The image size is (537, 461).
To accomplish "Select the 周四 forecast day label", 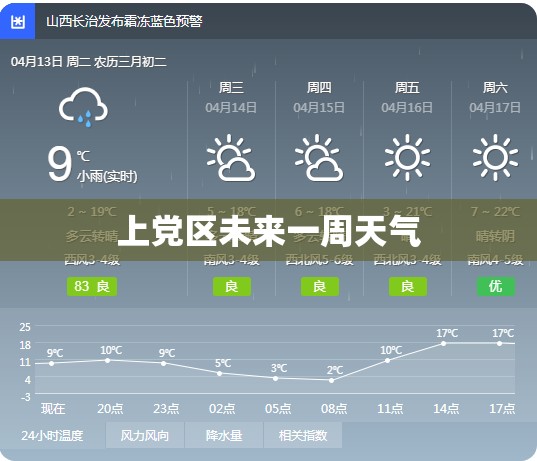I will click(x=319, y=88).
